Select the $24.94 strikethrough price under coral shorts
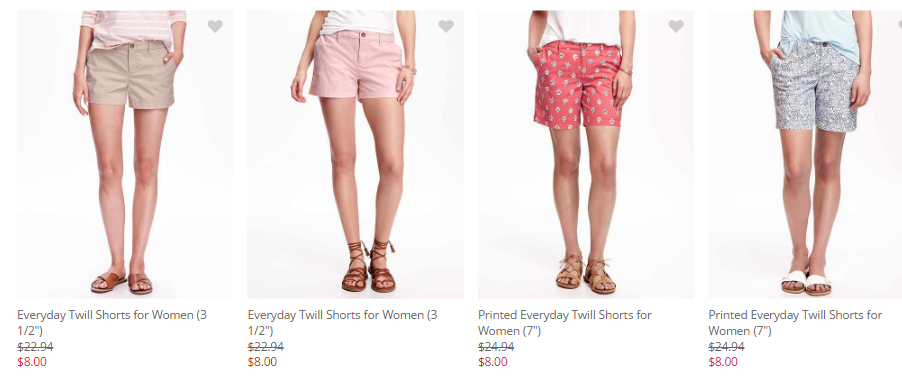The image size is (902, 377). (x=496, y=346)
